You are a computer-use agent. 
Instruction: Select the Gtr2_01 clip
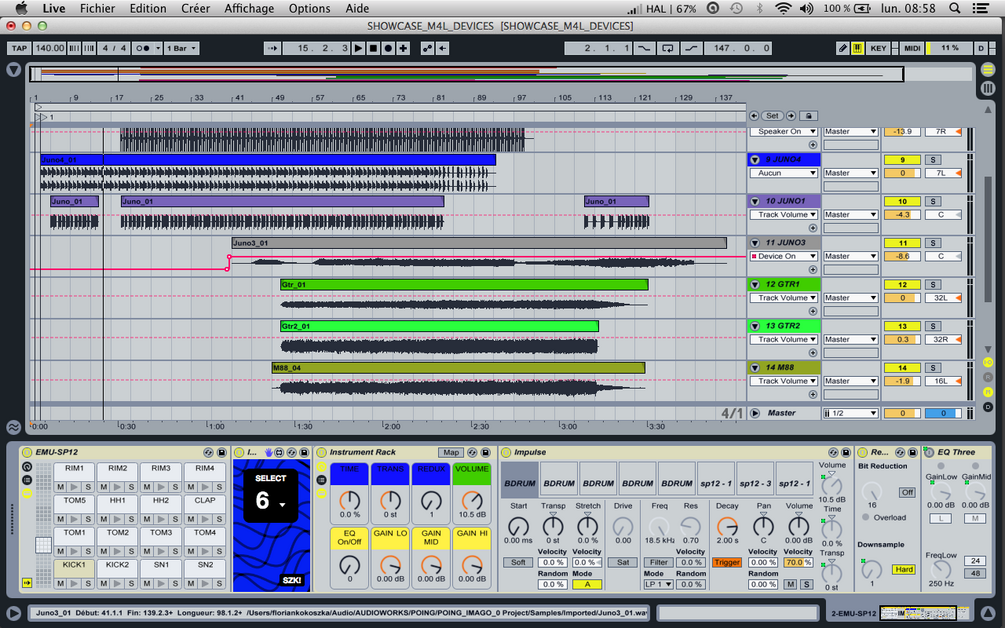pyautogui.click(x=439, y=326)
